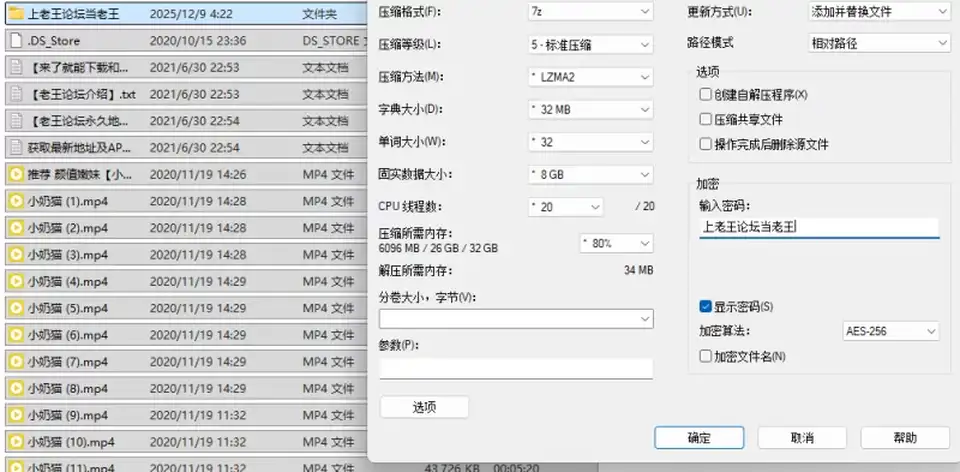Click the 2020/10/15 23:36 date cell
This screenshot has height=472, width=960.
[198, 41]
